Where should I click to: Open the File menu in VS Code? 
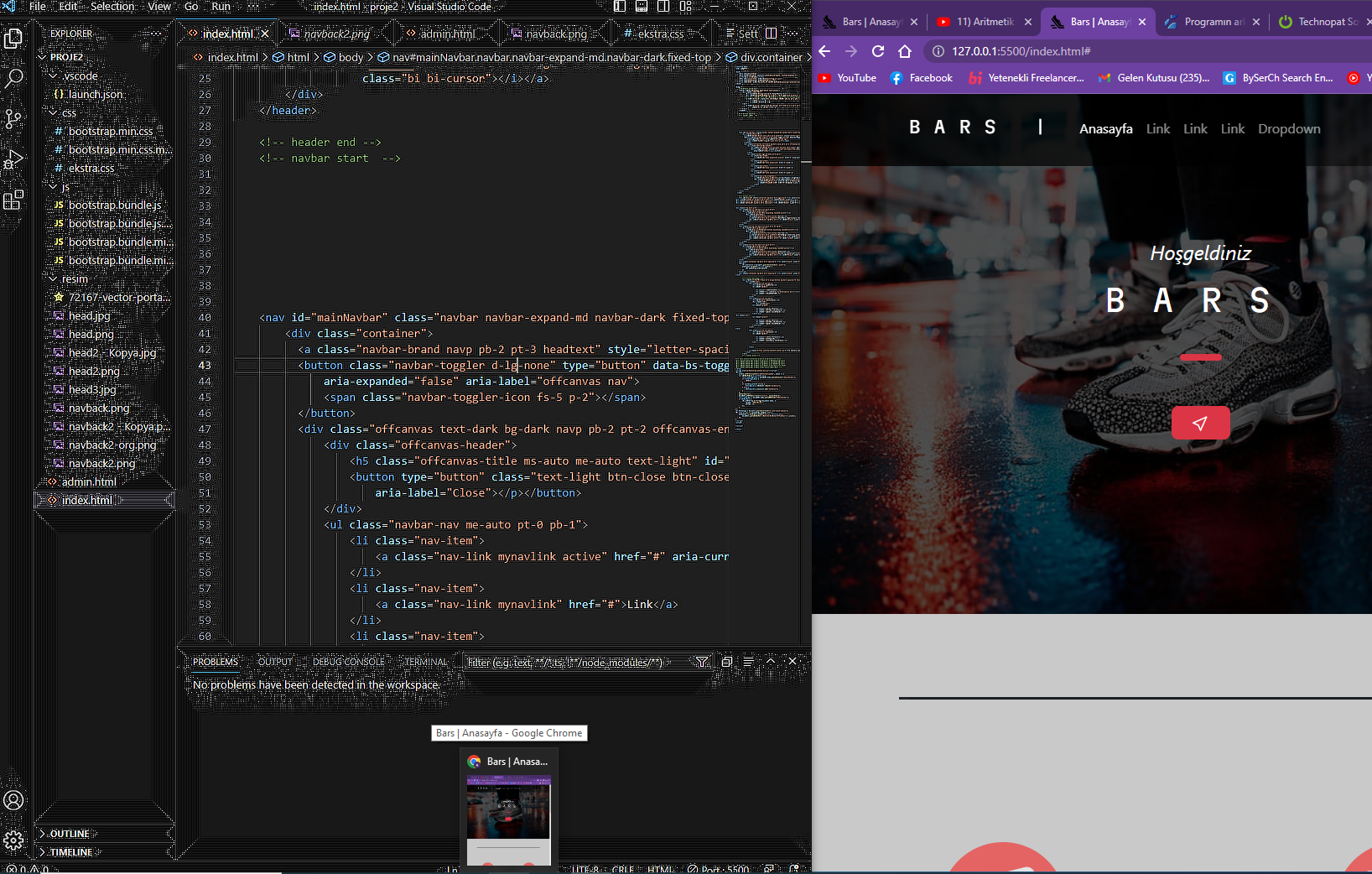click(38, 7)
